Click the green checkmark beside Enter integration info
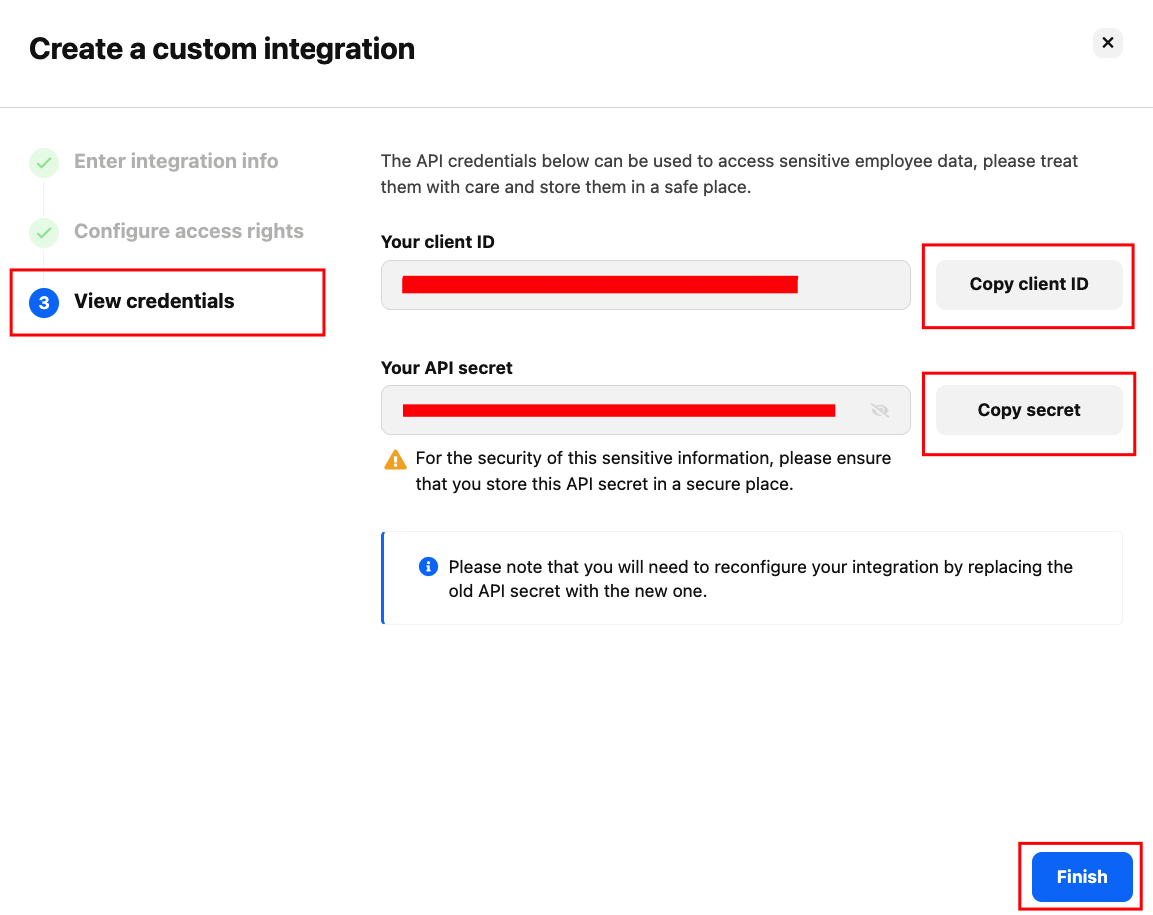Image resolution: width=1153 pixels, height=915 pixels. coord(44,161)
